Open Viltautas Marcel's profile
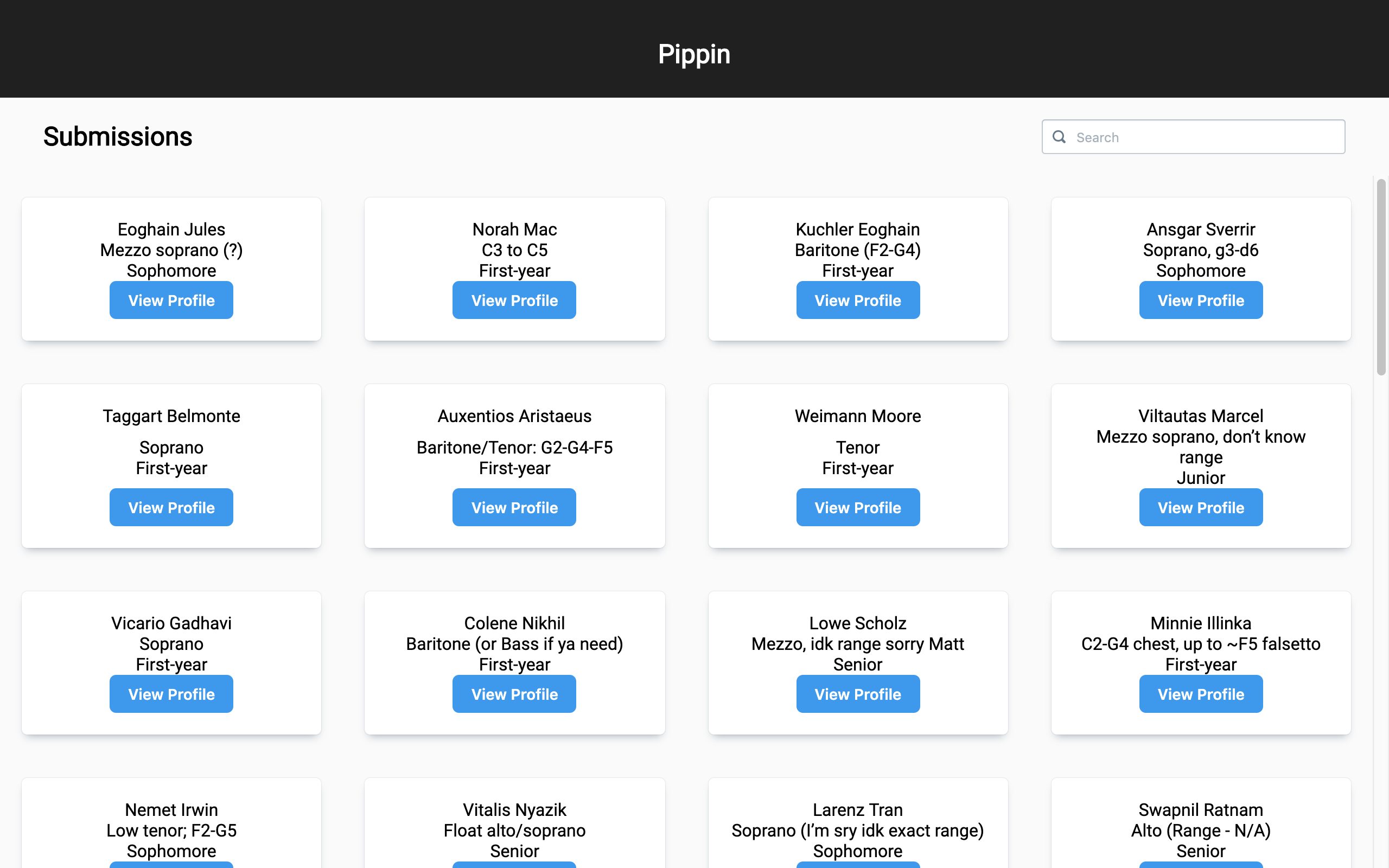This screenshot has width=1389, height=868. pyautogui.click(x=1200, y=507)
